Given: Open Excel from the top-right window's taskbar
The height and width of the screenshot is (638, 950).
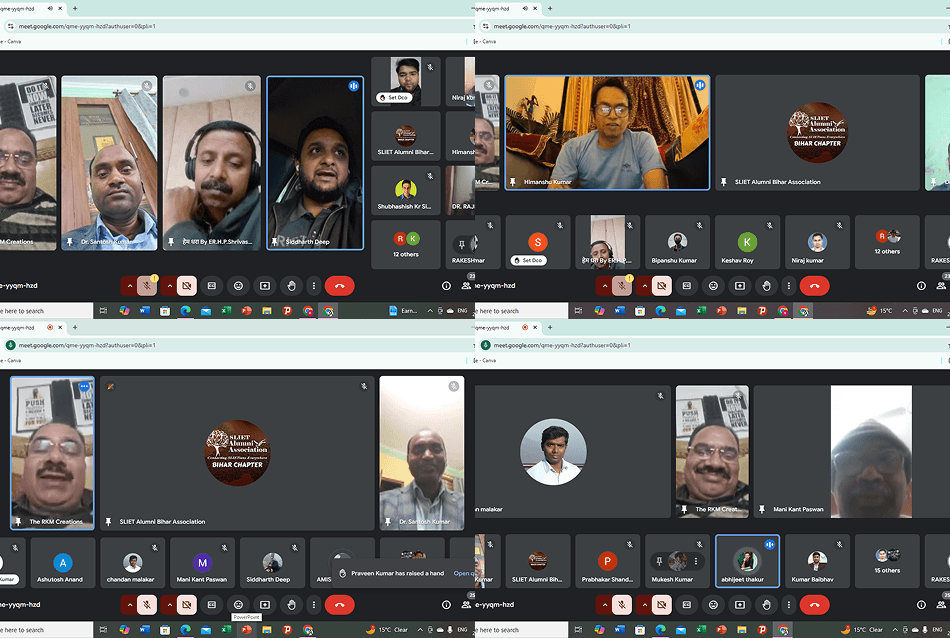Looking at the screenshot, I should pos(701,311).
